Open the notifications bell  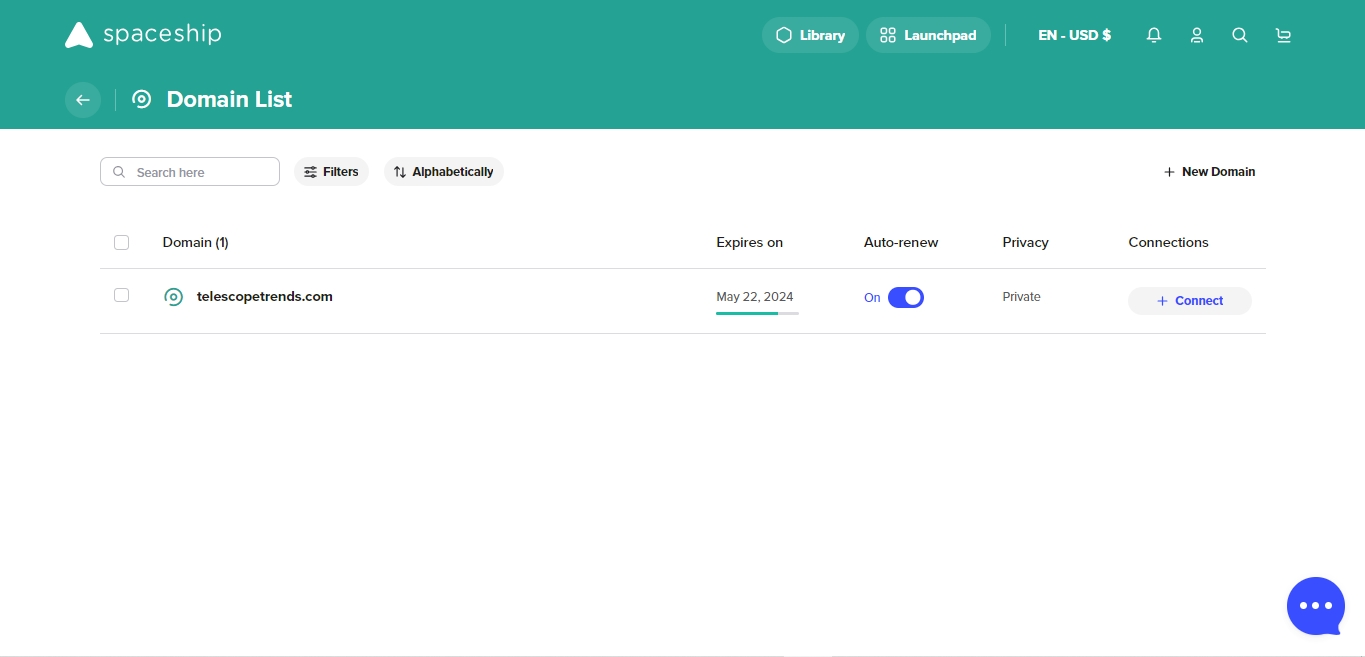[1154, 35]
